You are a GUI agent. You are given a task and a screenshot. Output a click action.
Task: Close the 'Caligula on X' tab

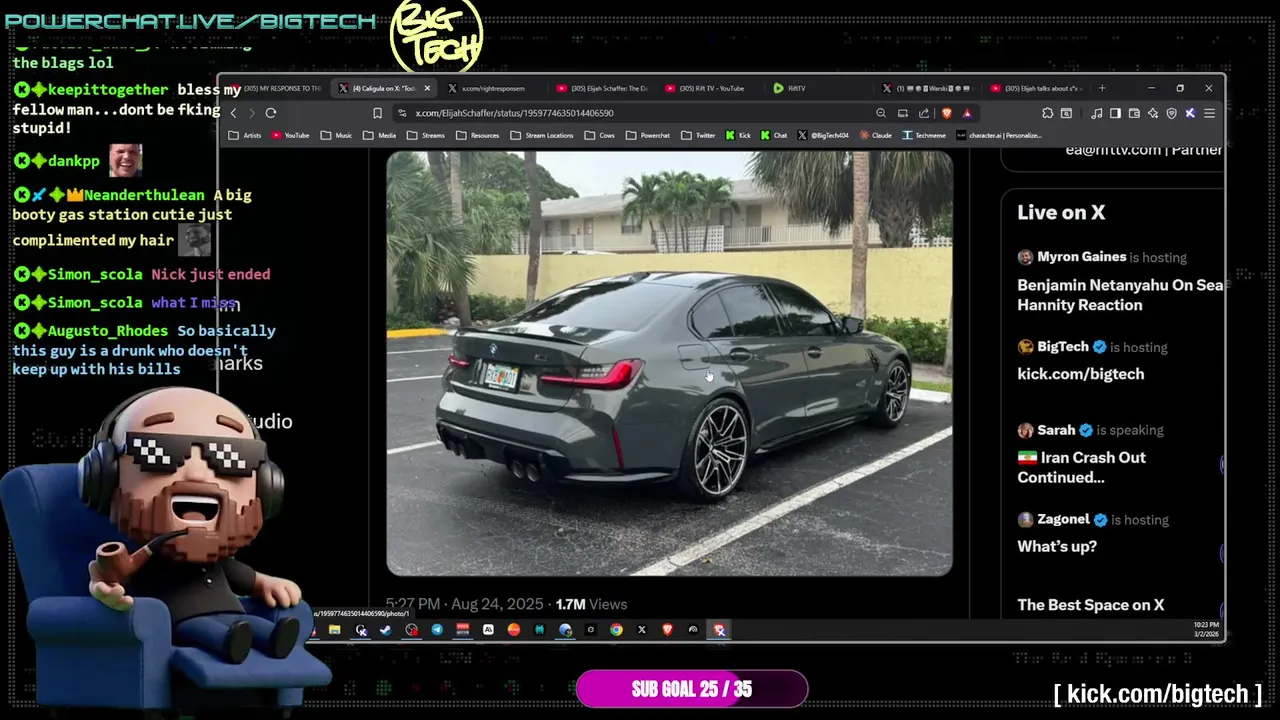tap(427, 88)
